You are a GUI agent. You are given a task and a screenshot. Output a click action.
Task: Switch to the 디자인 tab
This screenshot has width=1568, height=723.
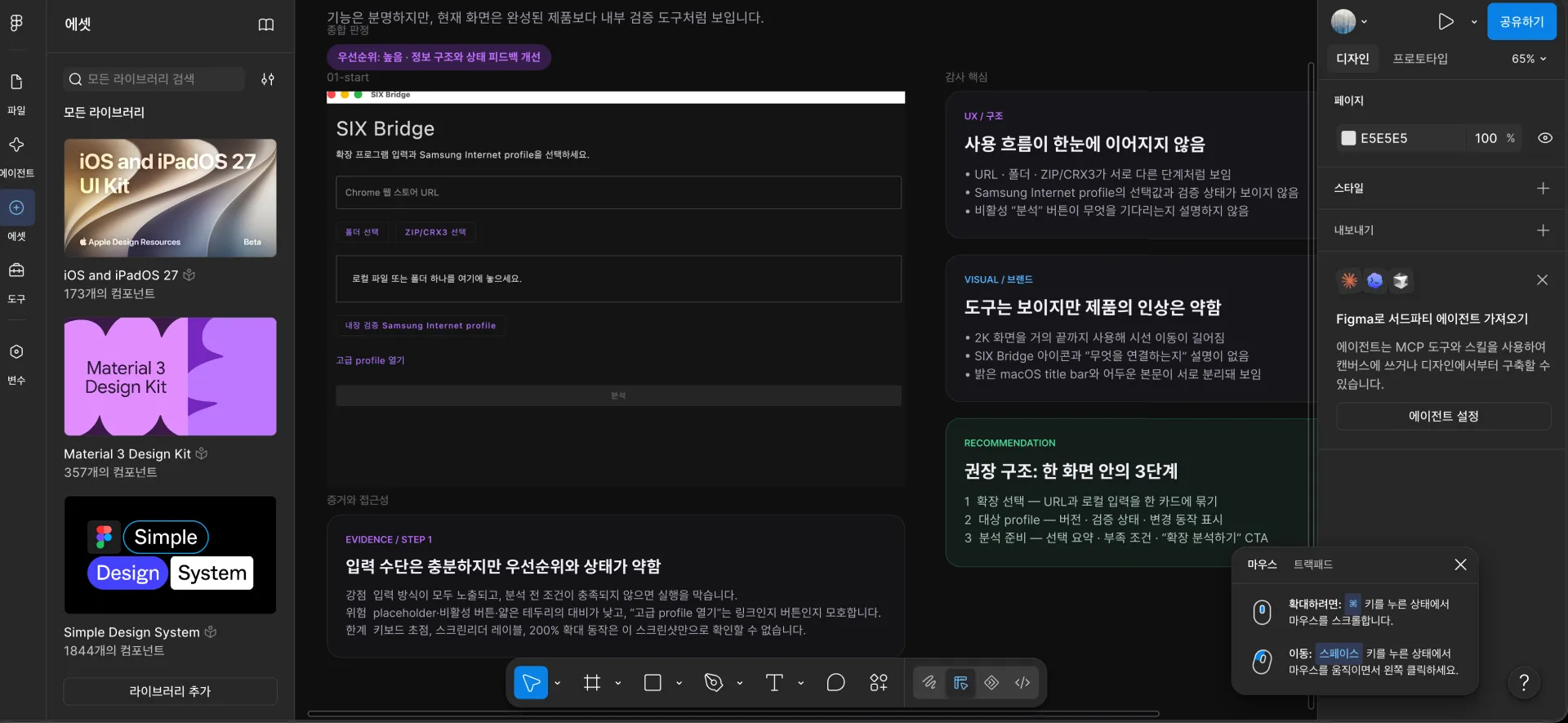pos(1352,59)
